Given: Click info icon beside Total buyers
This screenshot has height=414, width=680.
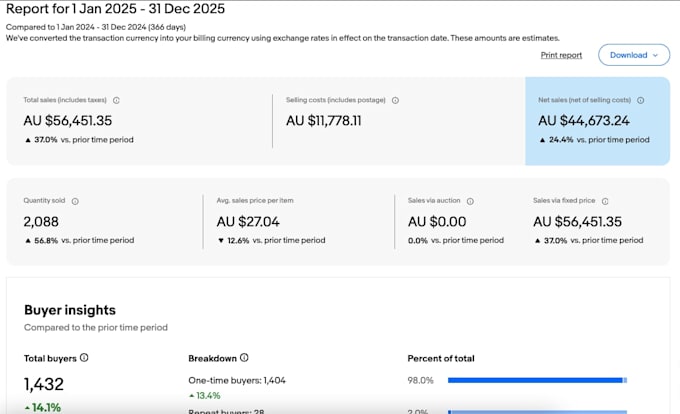Looking at the screenshot, I should click(84, 358).
